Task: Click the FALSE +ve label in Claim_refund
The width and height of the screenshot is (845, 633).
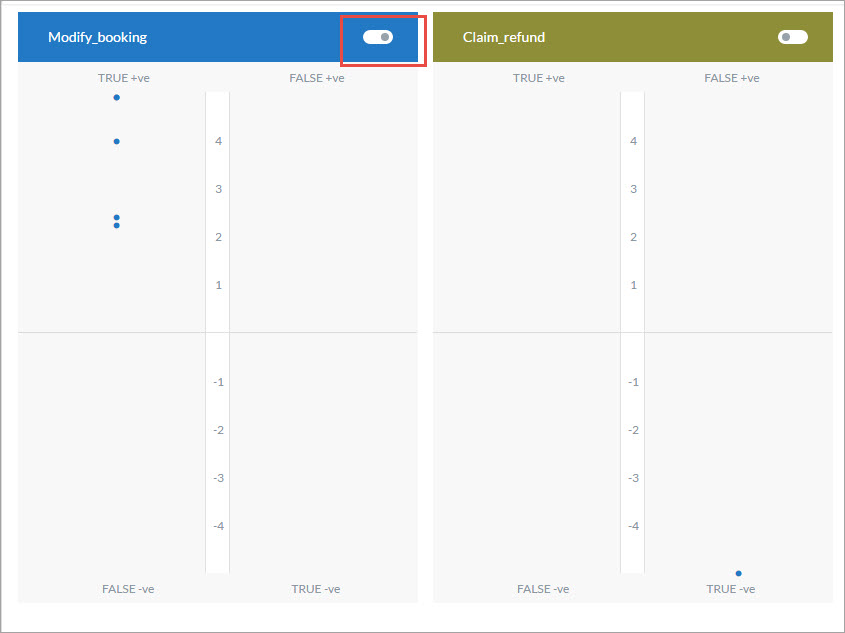Action: click(x=731, y=78)
